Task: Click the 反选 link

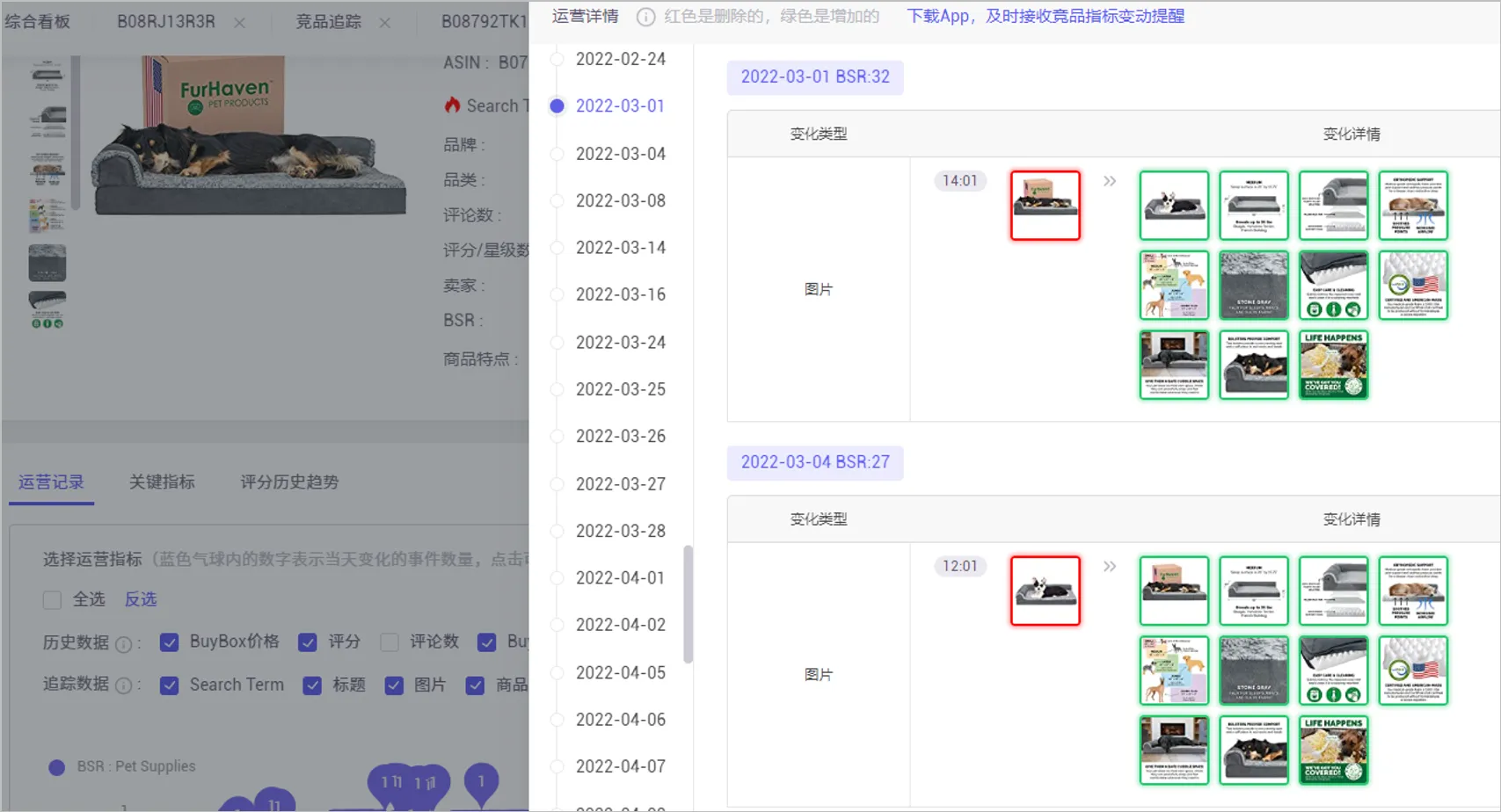Action: [x=141, y=599]
